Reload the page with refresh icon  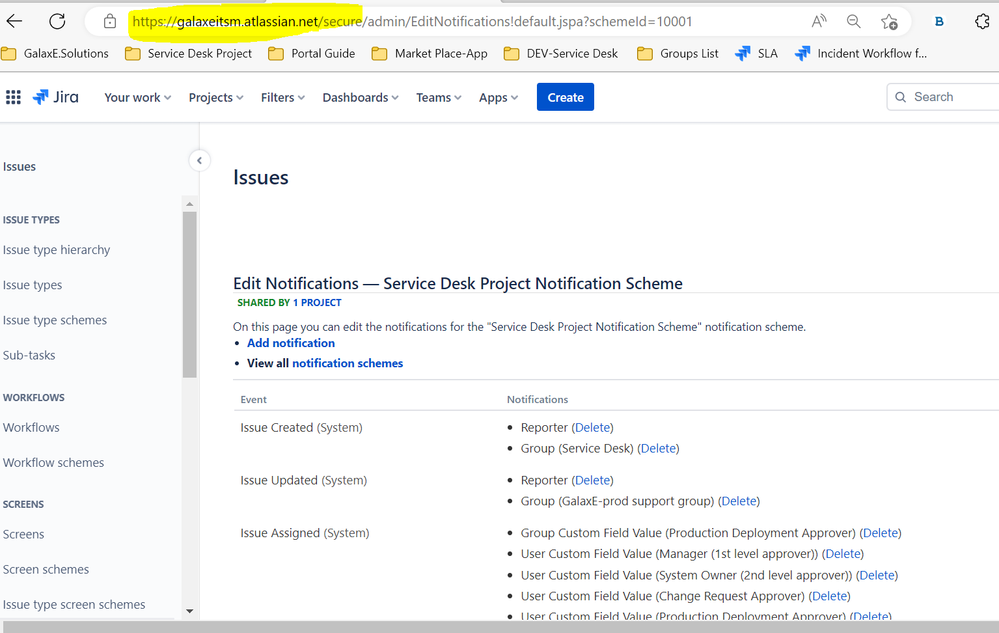click(x=57, y=21)
